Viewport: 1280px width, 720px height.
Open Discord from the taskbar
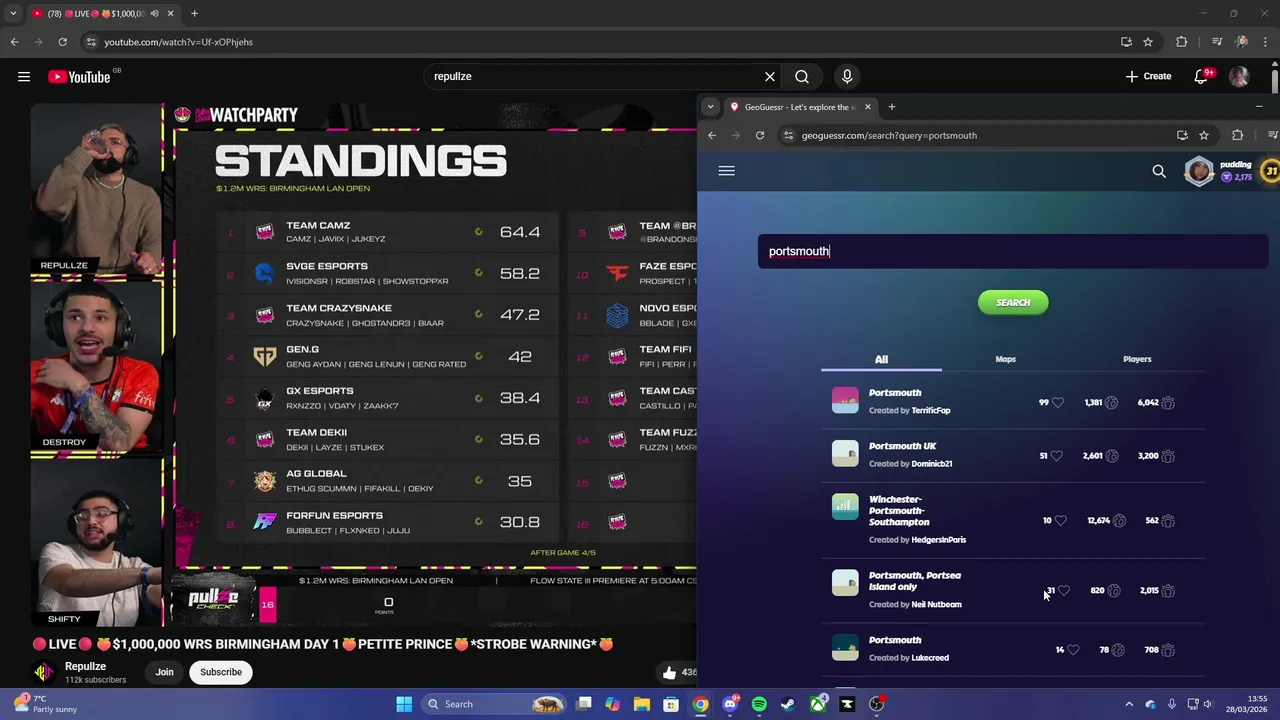730,704
